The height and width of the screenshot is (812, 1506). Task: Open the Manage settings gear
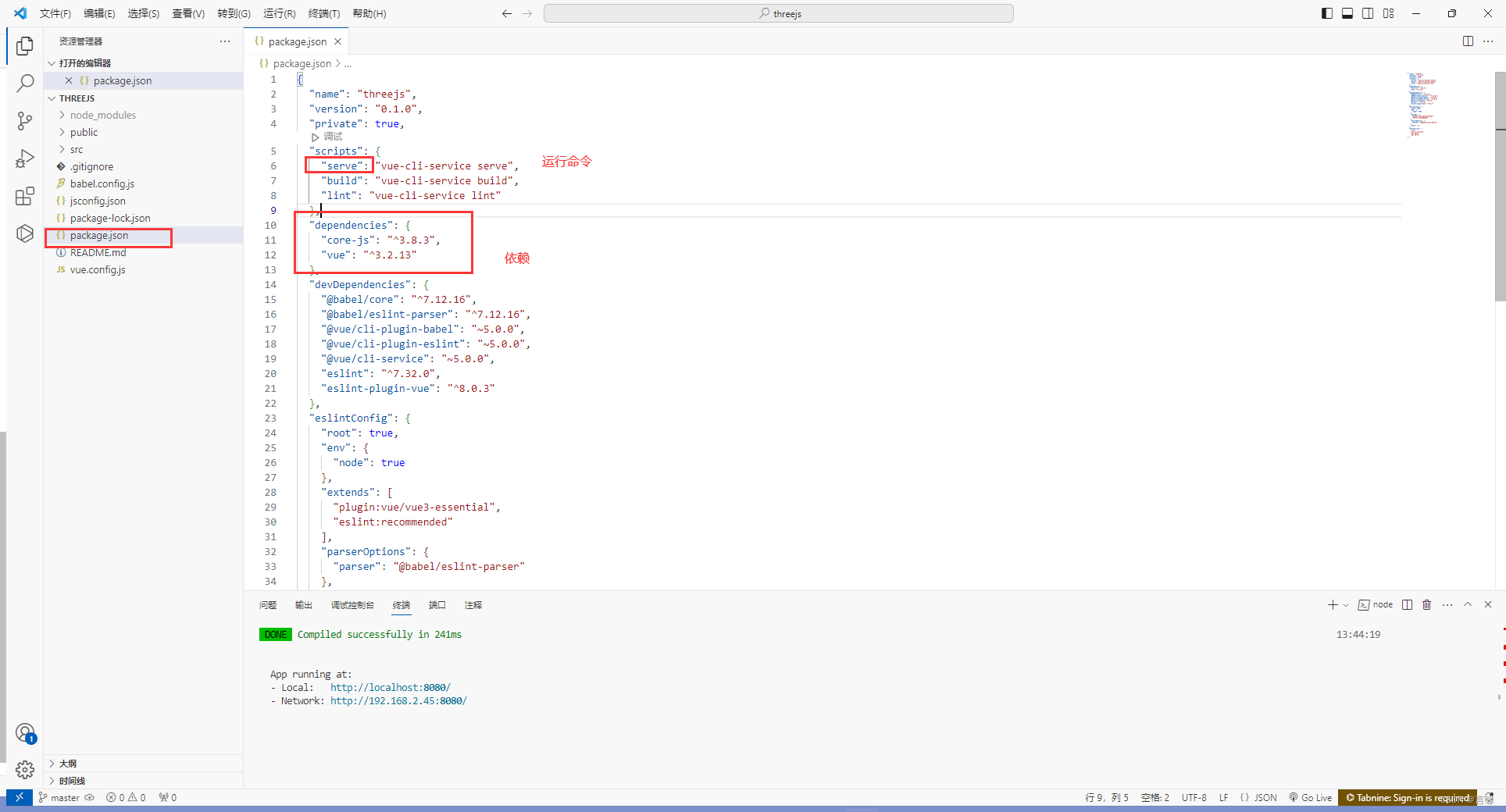25,770
